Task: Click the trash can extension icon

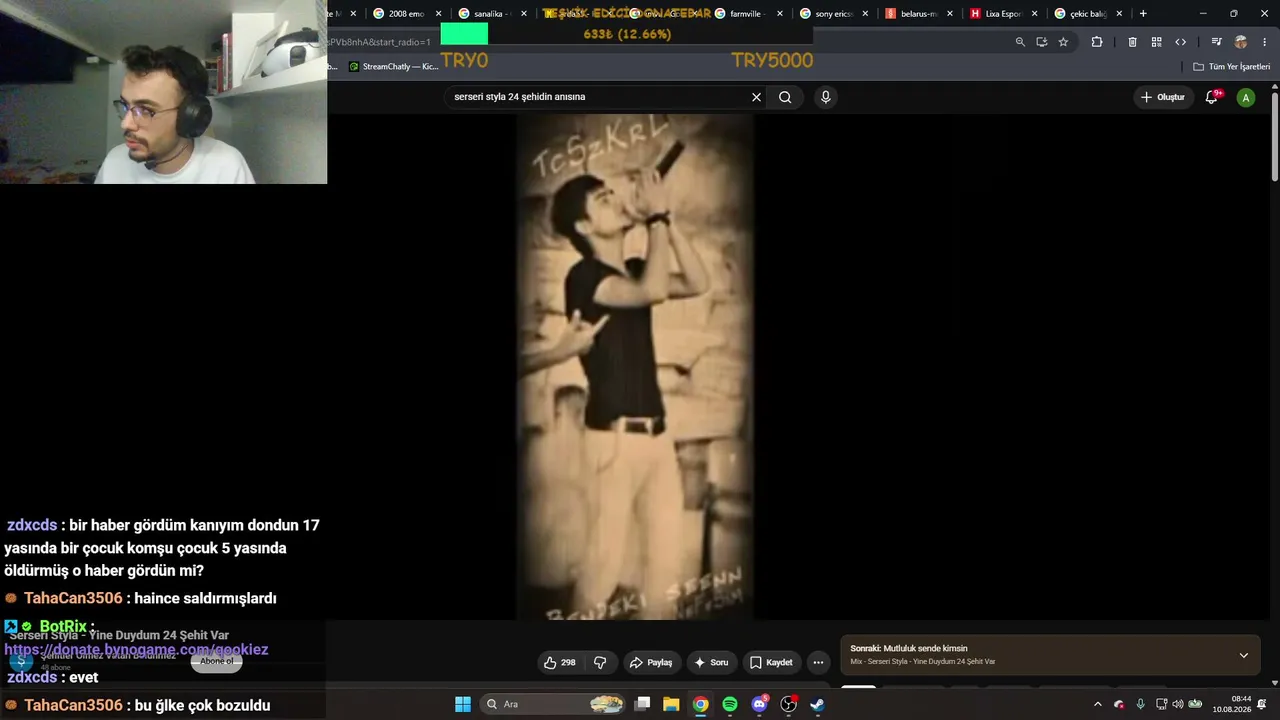Action: [x=1132, y=42]
